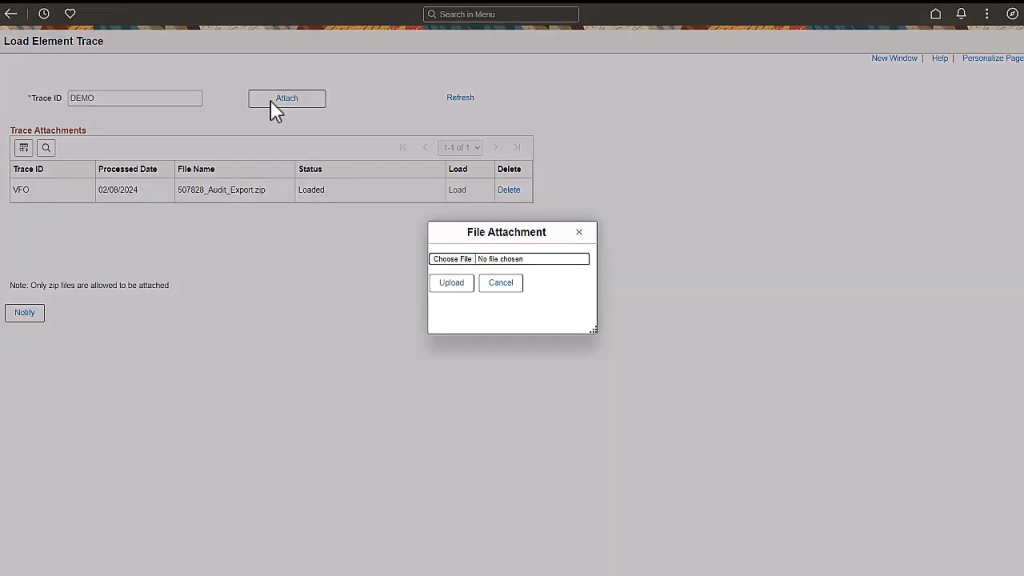The width and height of the screenshot is (1024, 576).
Task: Open the grid personalization icon above Trace Attachments
Action: click(x=23, y=147)
